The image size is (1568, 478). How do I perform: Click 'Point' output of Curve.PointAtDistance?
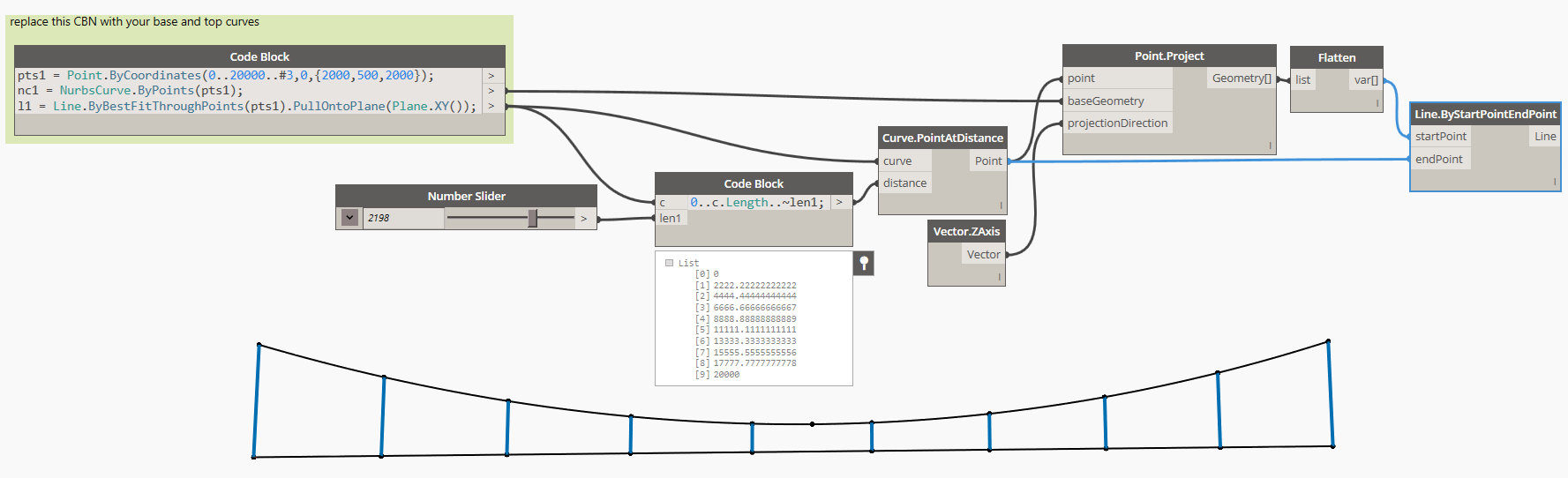(987, 161)
